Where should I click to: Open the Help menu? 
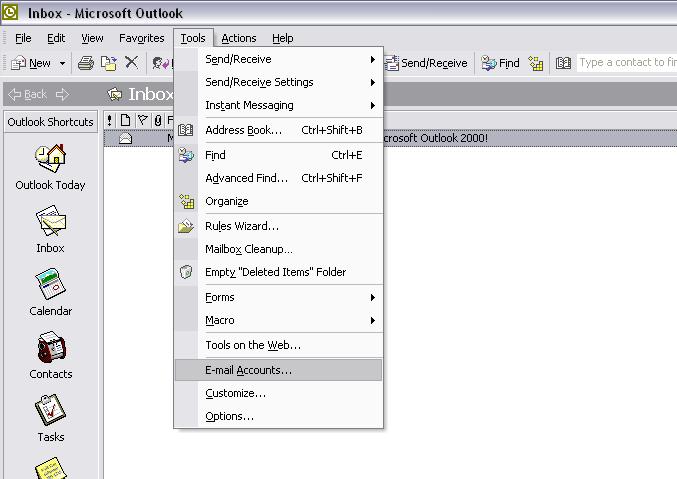[x=283, y=38]
